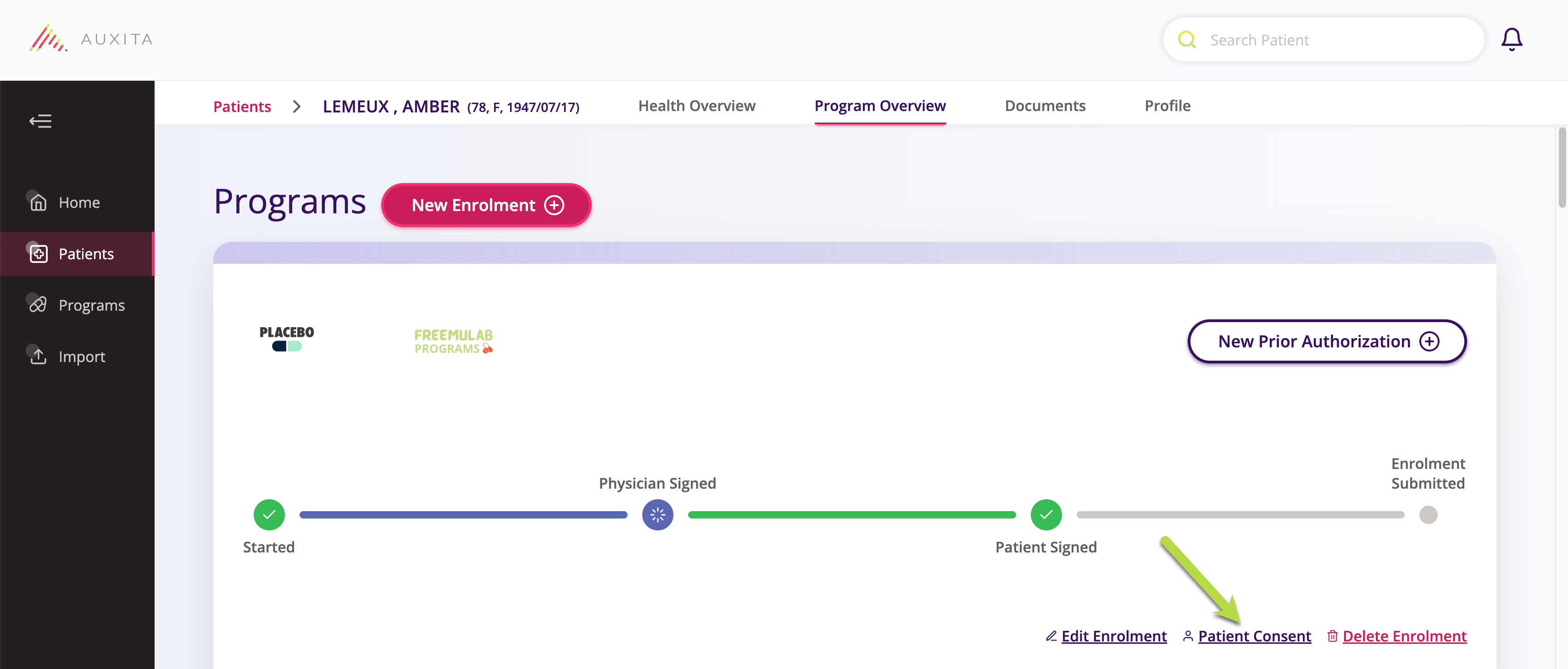Click the Physician Signed progress step
The width and height of the screenshot is (1568, 669).
point(657,514)
